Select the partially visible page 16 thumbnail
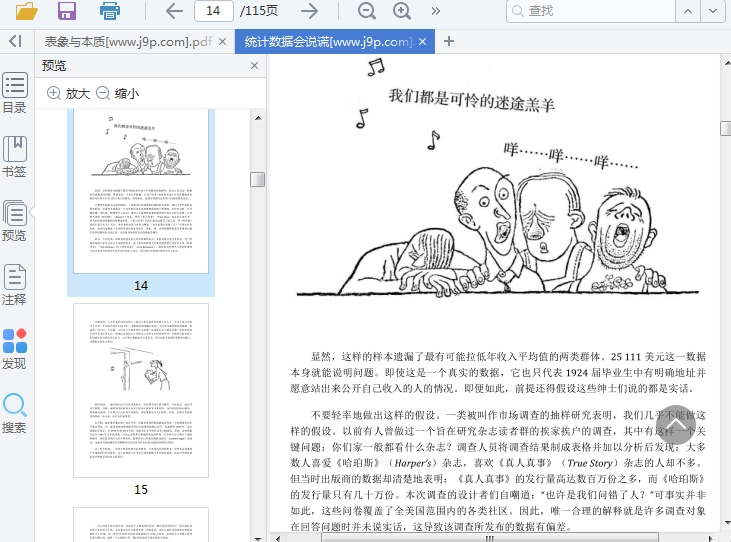The height and width of the screenshot is (542, 731). point(141,524)
